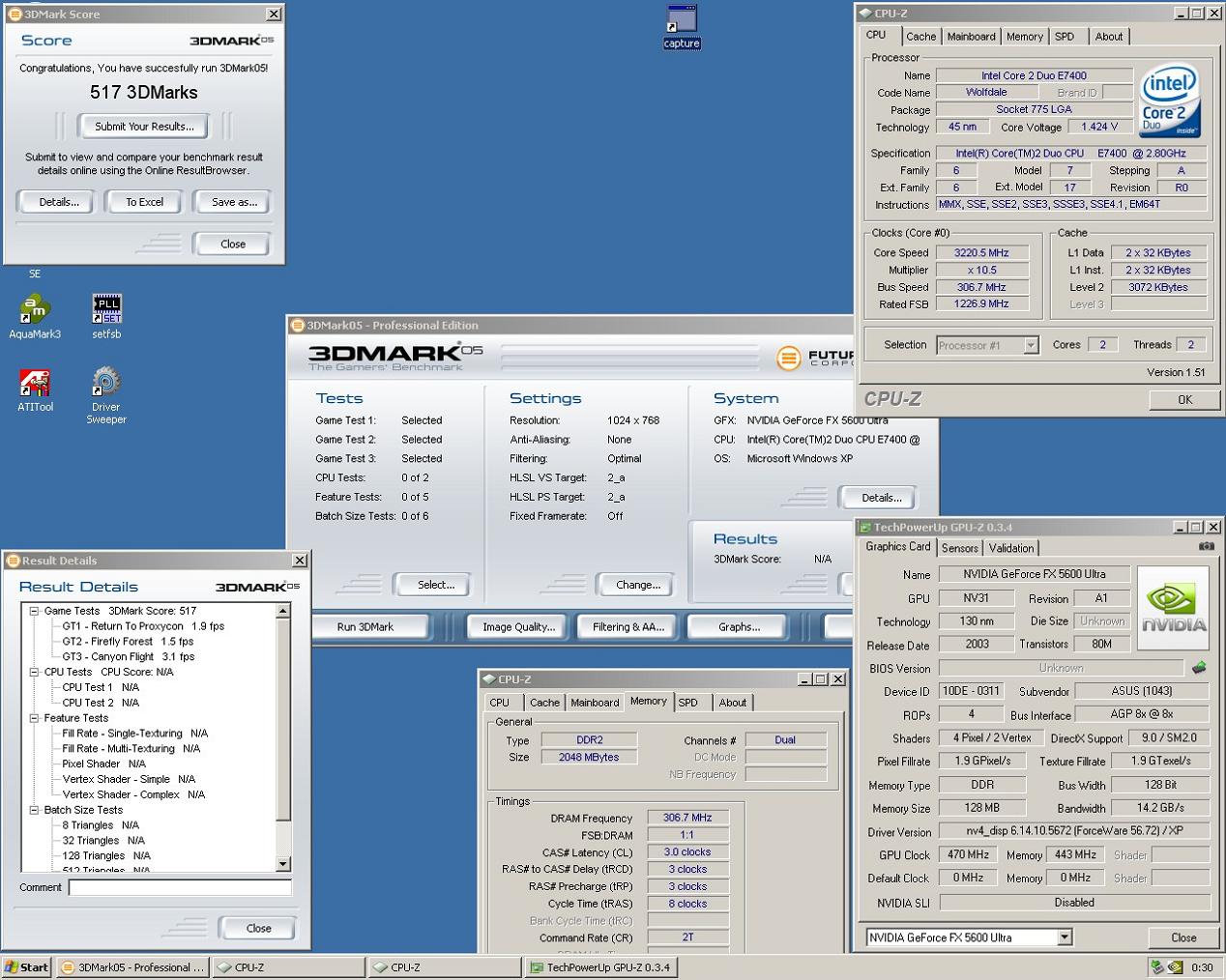Click the Intel Core 2 Duo logo in CPU-Z

coord(1170,101)
